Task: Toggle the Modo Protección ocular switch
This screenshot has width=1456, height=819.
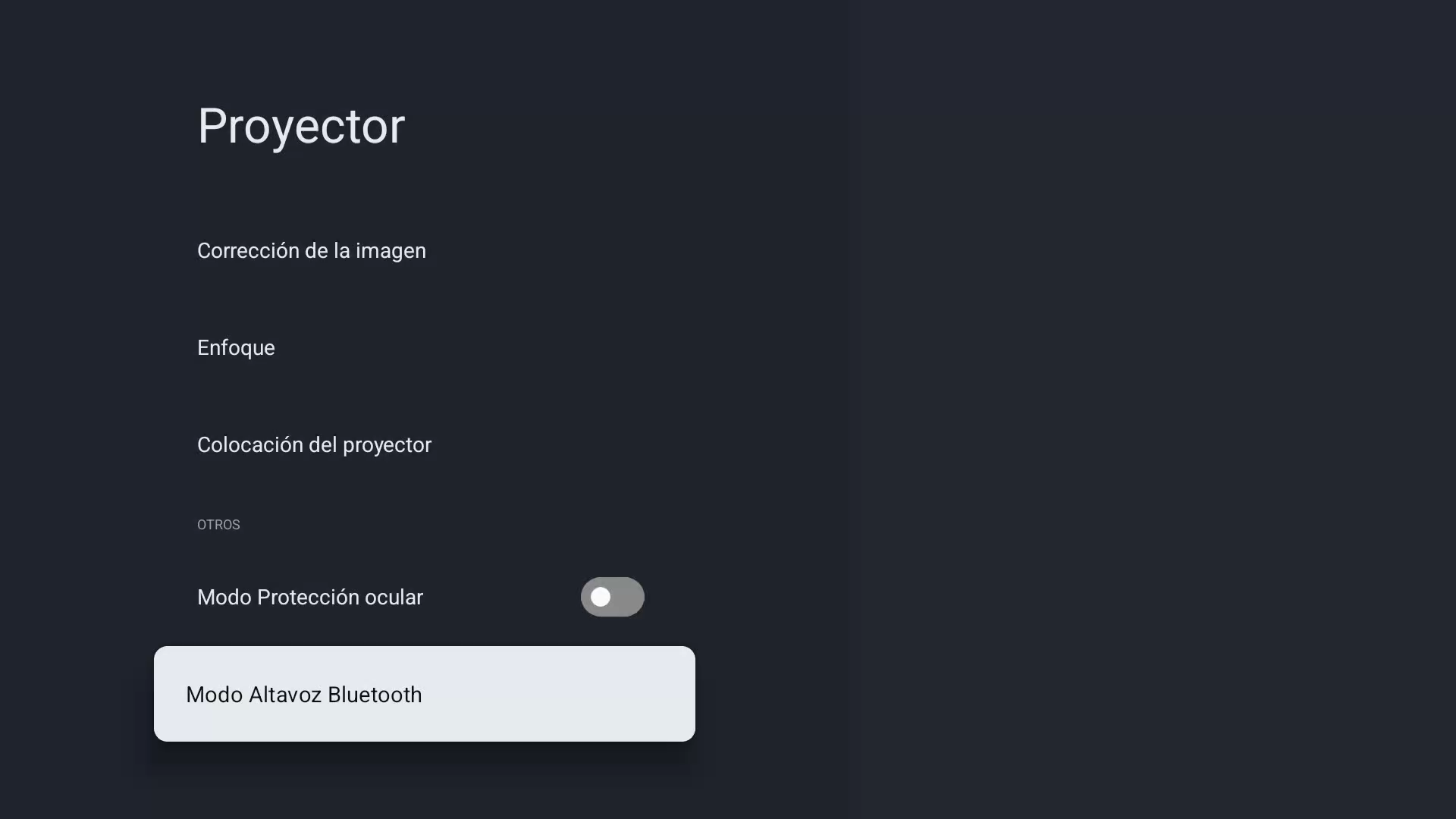Action: (x=612, y=597)
